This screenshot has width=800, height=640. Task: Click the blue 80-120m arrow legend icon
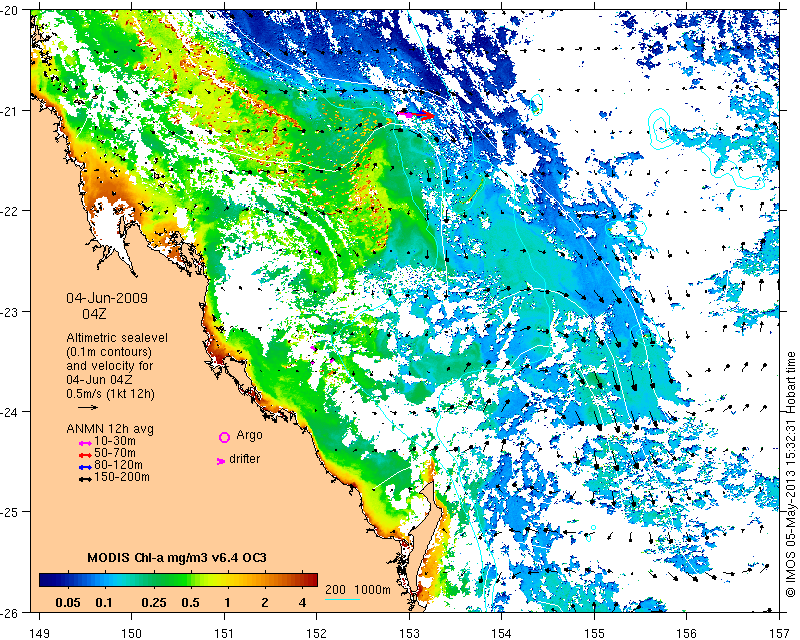tap(85, 467)
